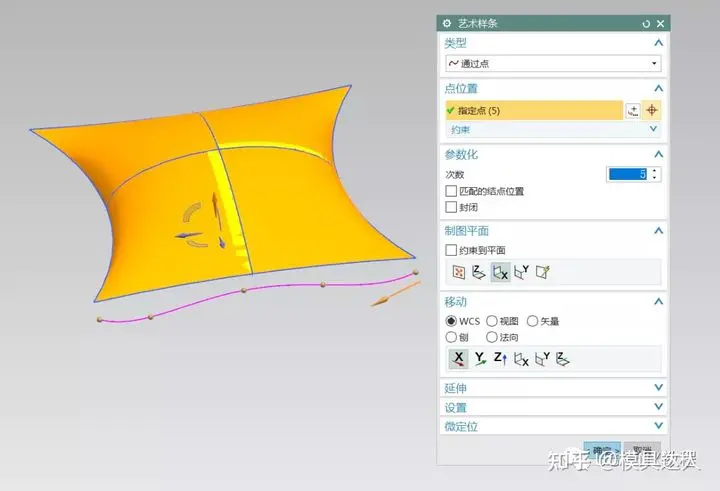This screenshot has height=491, width=720.
Task: Open the point constructor dialog icon
Action: coord(633,110)
